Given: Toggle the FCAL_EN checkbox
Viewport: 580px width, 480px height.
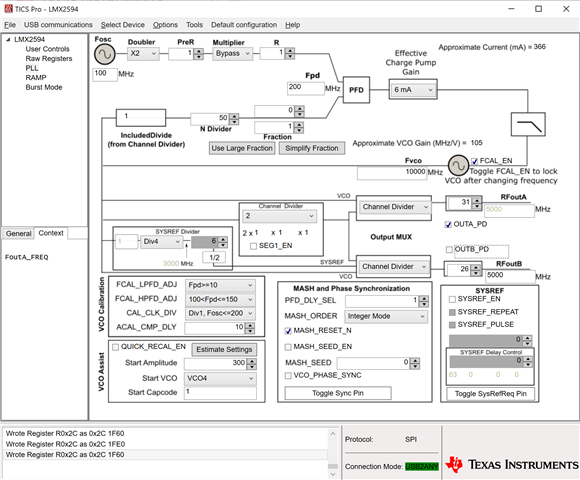Looking at the screenshot, I should pyautogui.click(x=475, y=161).
